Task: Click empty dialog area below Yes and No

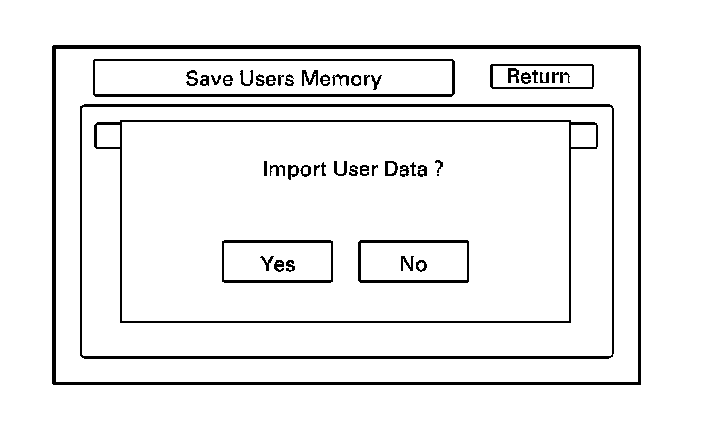Action: [x=345, y=302]
